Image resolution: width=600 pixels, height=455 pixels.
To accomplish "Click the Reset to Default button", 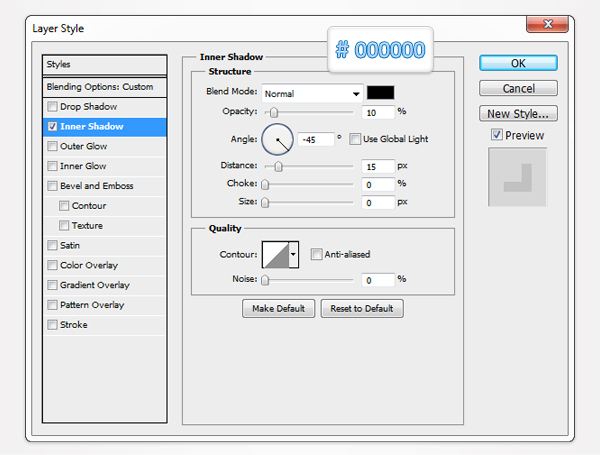I will pos(362,308).
